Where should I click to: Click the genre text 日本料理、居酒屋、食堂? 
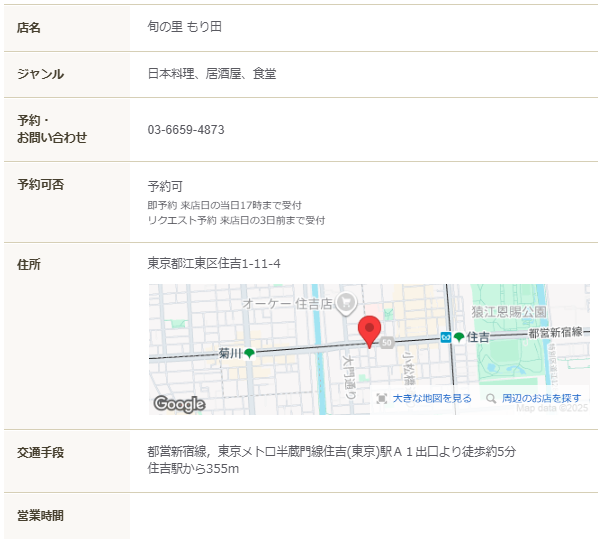point(212,73)
